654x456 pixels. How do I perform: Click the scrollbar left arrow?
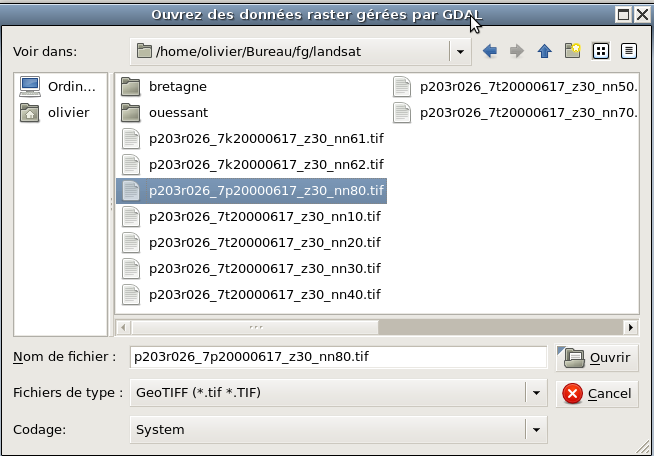pyautogui.click(x=123, y=328)
